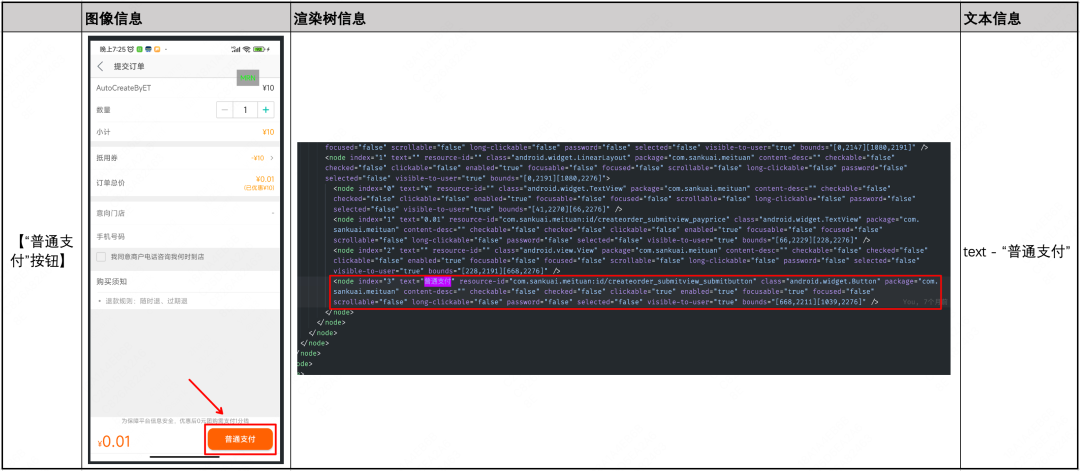This screenshot has height=471, width=1080.
Task: Click the text - "普通支付" cell
Action: pyautogui.click(x=1017, y=251)
